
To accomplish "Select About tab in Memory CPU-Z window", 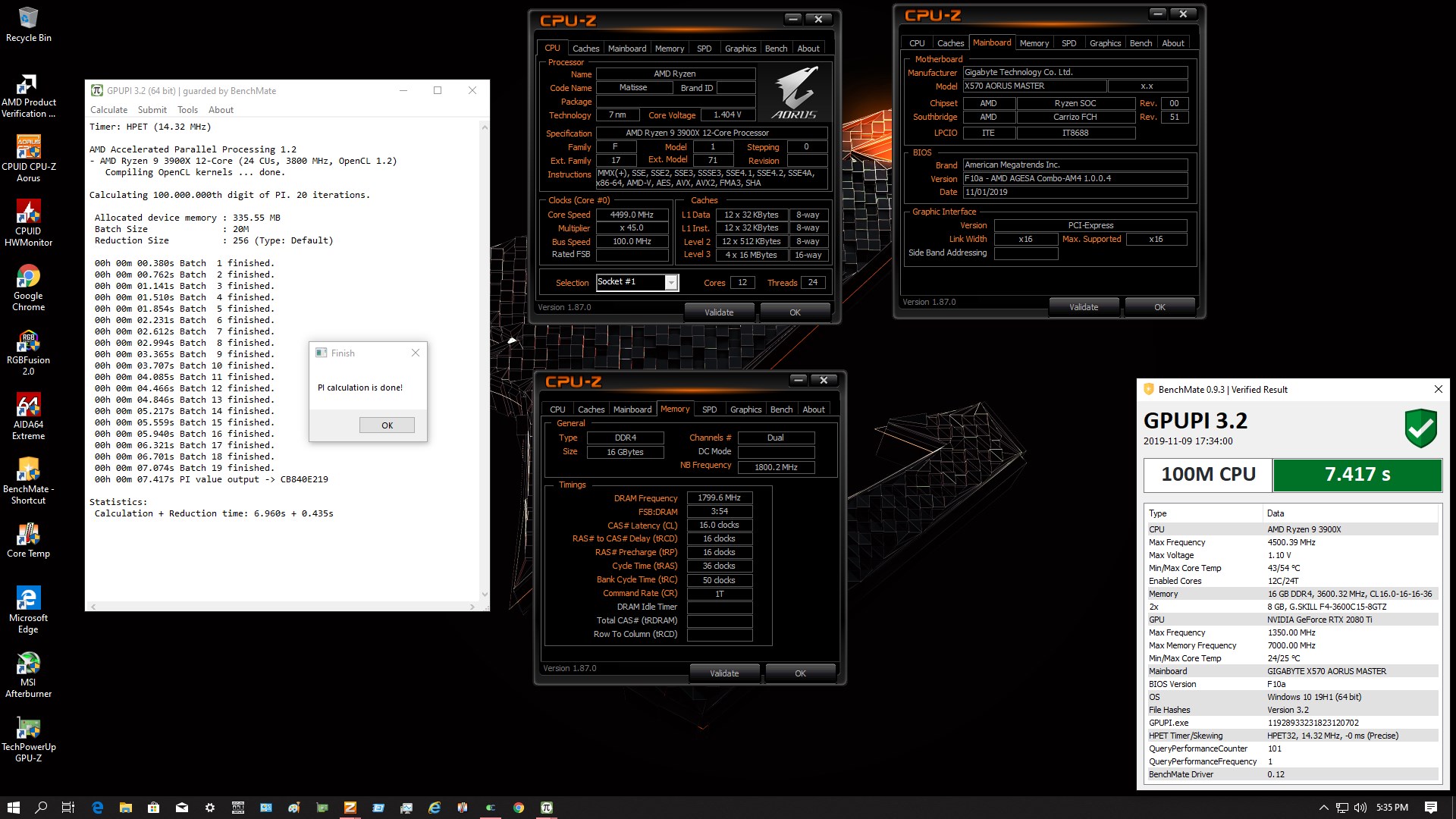I will coord(814,409).
